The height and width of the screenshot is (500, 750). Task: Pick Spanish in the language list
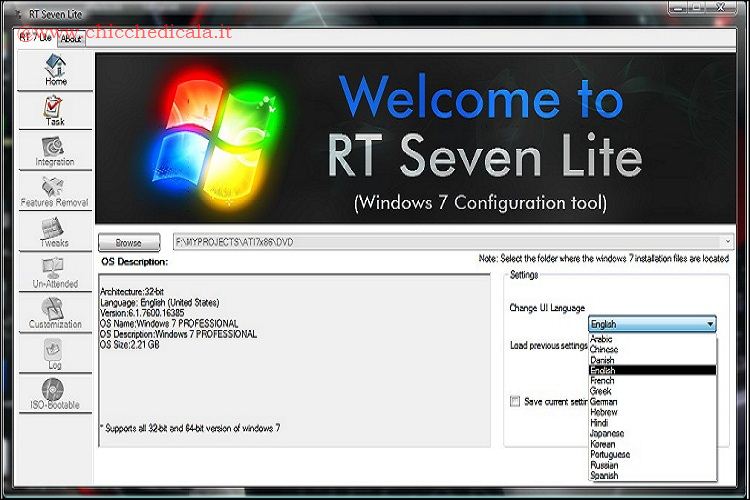pos(605,475)
